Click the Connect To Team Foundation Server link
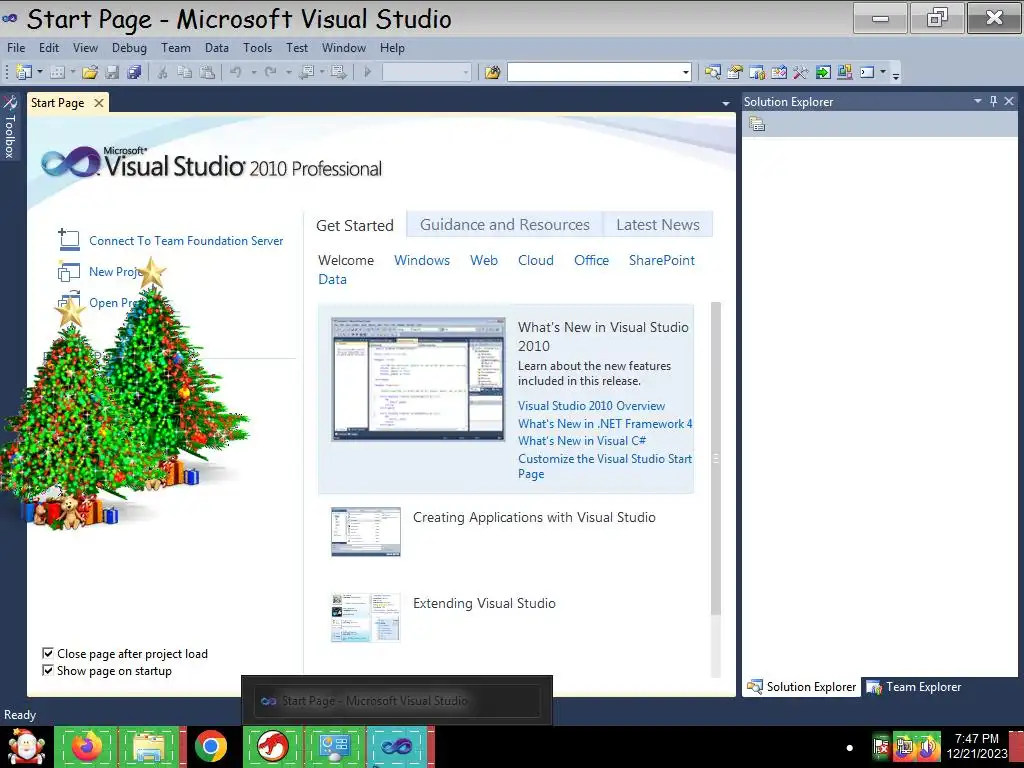This screenshot has width=1024, height=768. (186, 240)
